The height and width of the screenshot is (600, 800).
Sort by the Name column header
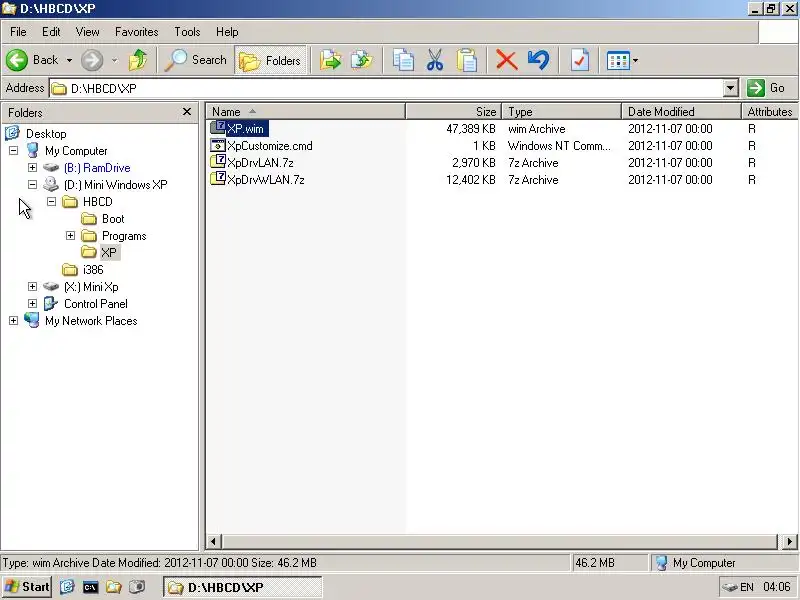coord(306,111)
